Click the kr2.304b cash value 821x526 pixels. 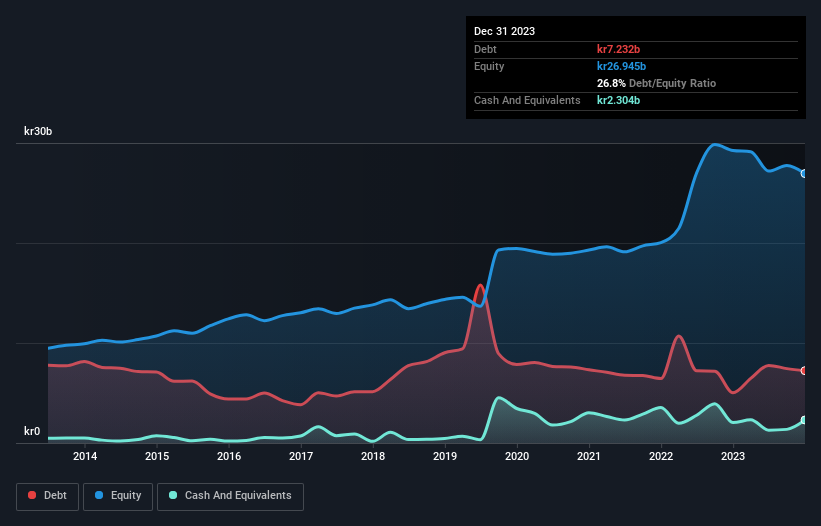[618, 100]
